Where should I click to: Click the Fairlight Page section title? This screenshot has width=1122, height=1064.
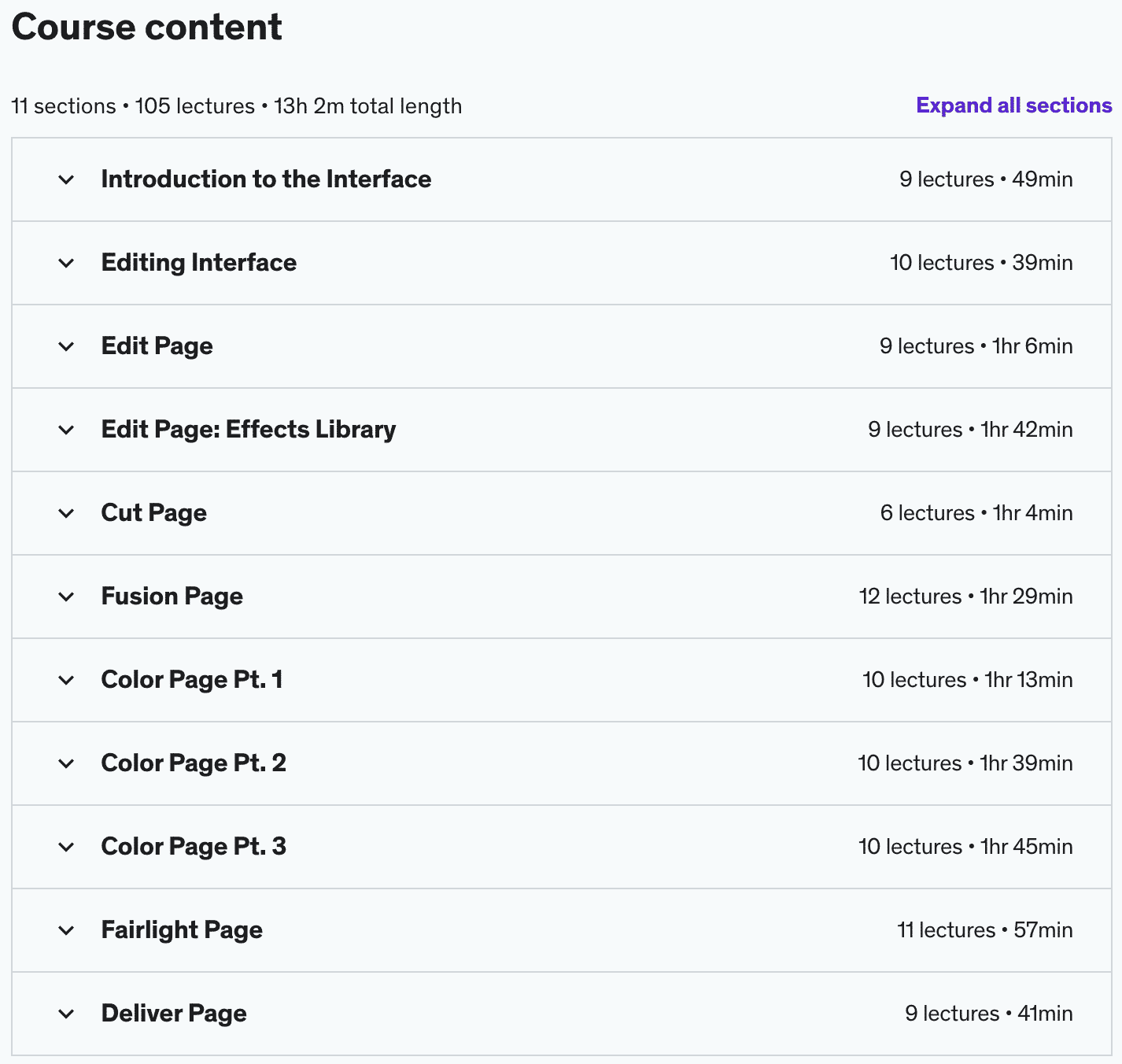182,930
